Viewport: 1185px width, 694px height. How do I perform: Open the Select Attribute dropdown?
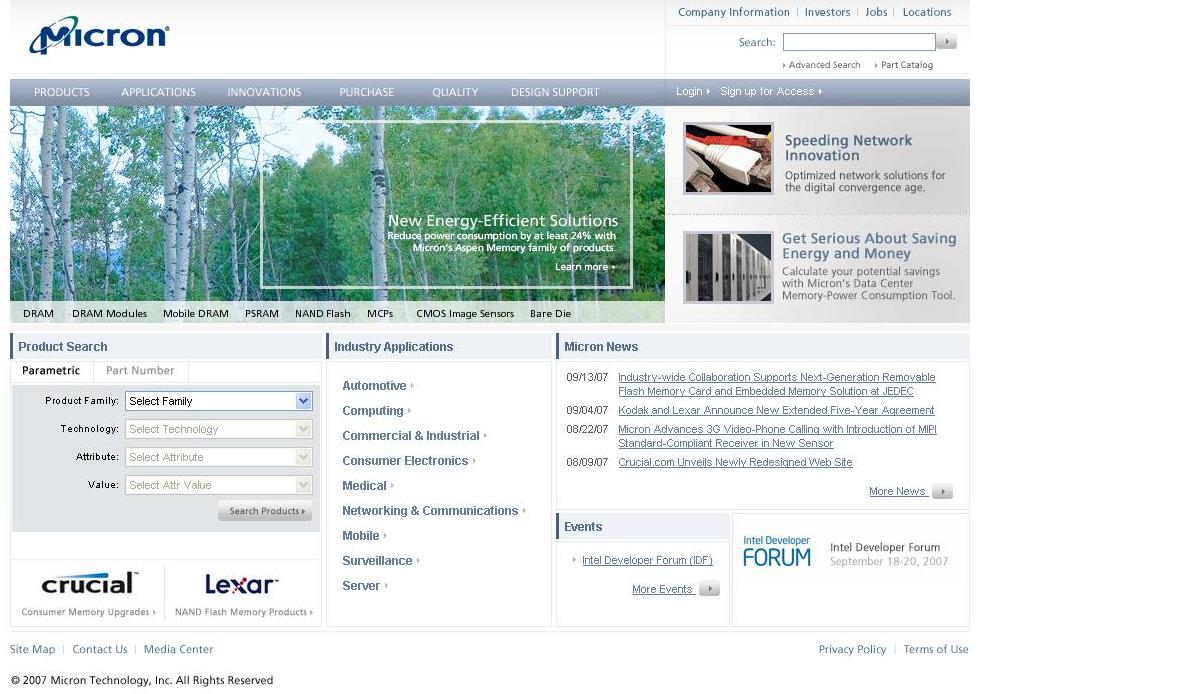218,457
